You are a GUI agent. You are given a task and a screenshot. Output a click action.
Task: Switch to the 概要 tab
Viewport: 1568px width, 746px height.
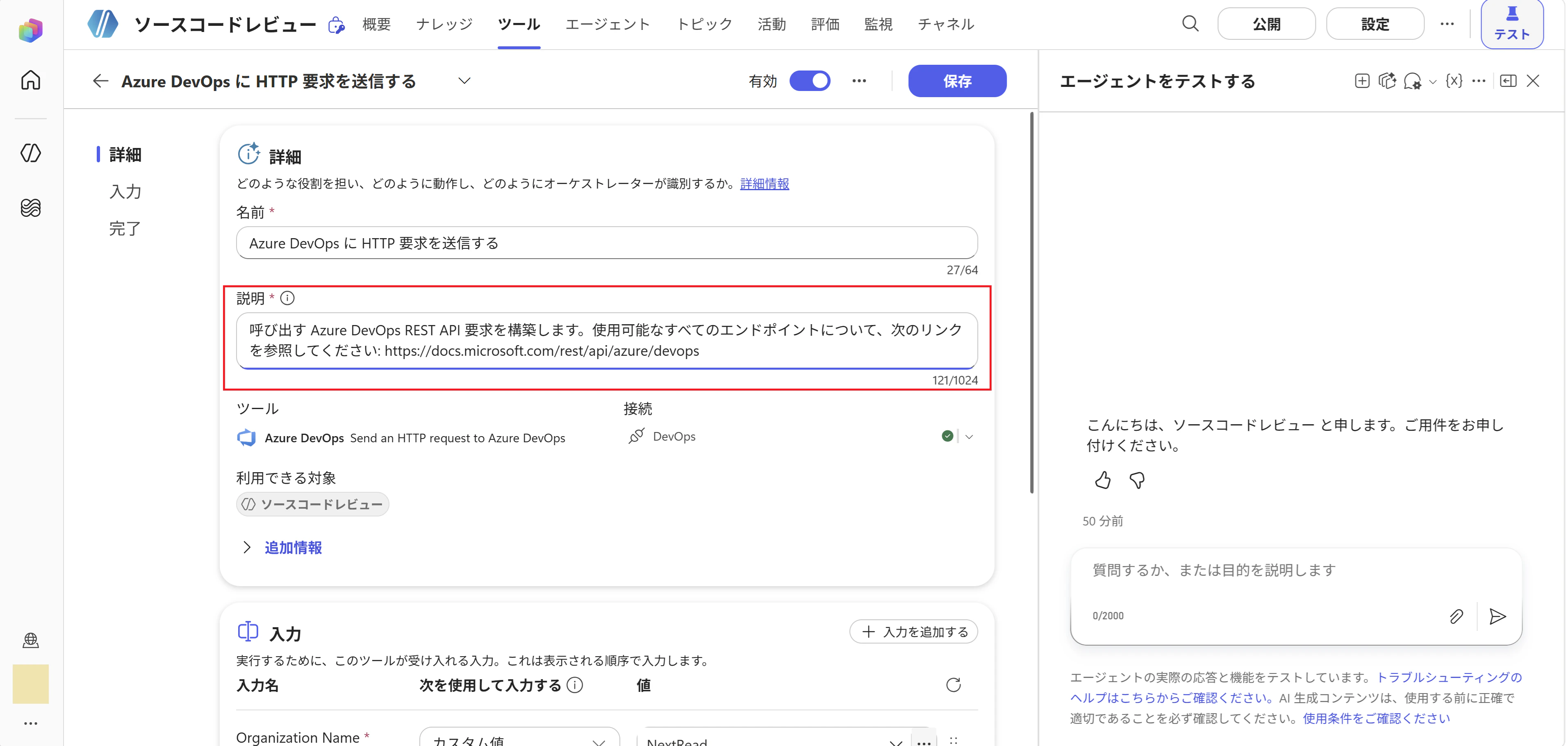[x=376, y=24]
